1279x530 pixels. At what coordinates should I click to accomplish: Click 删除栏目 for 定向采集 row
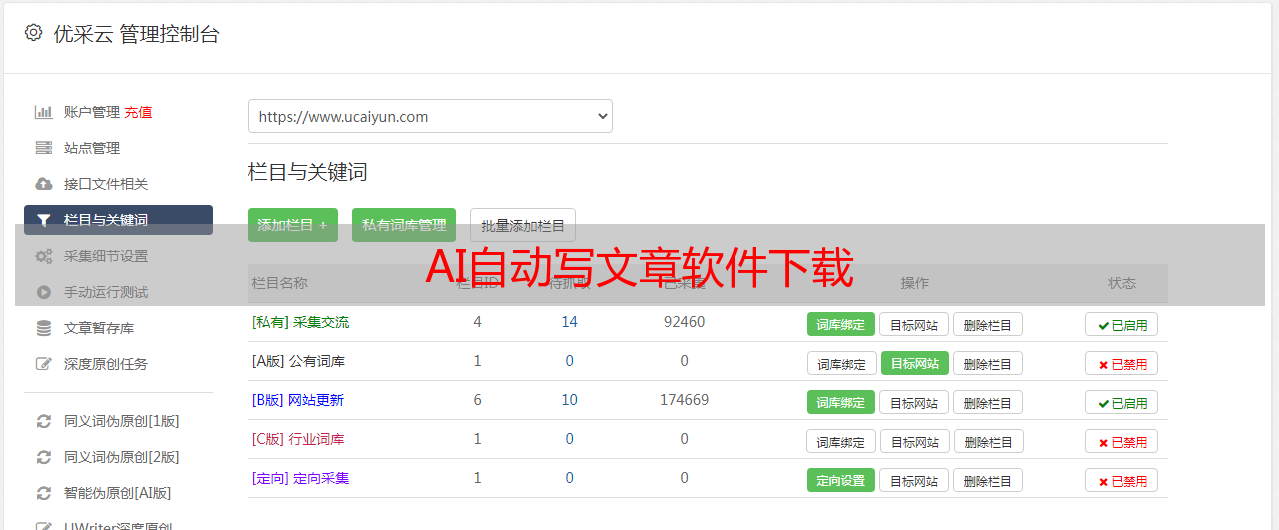987,480
